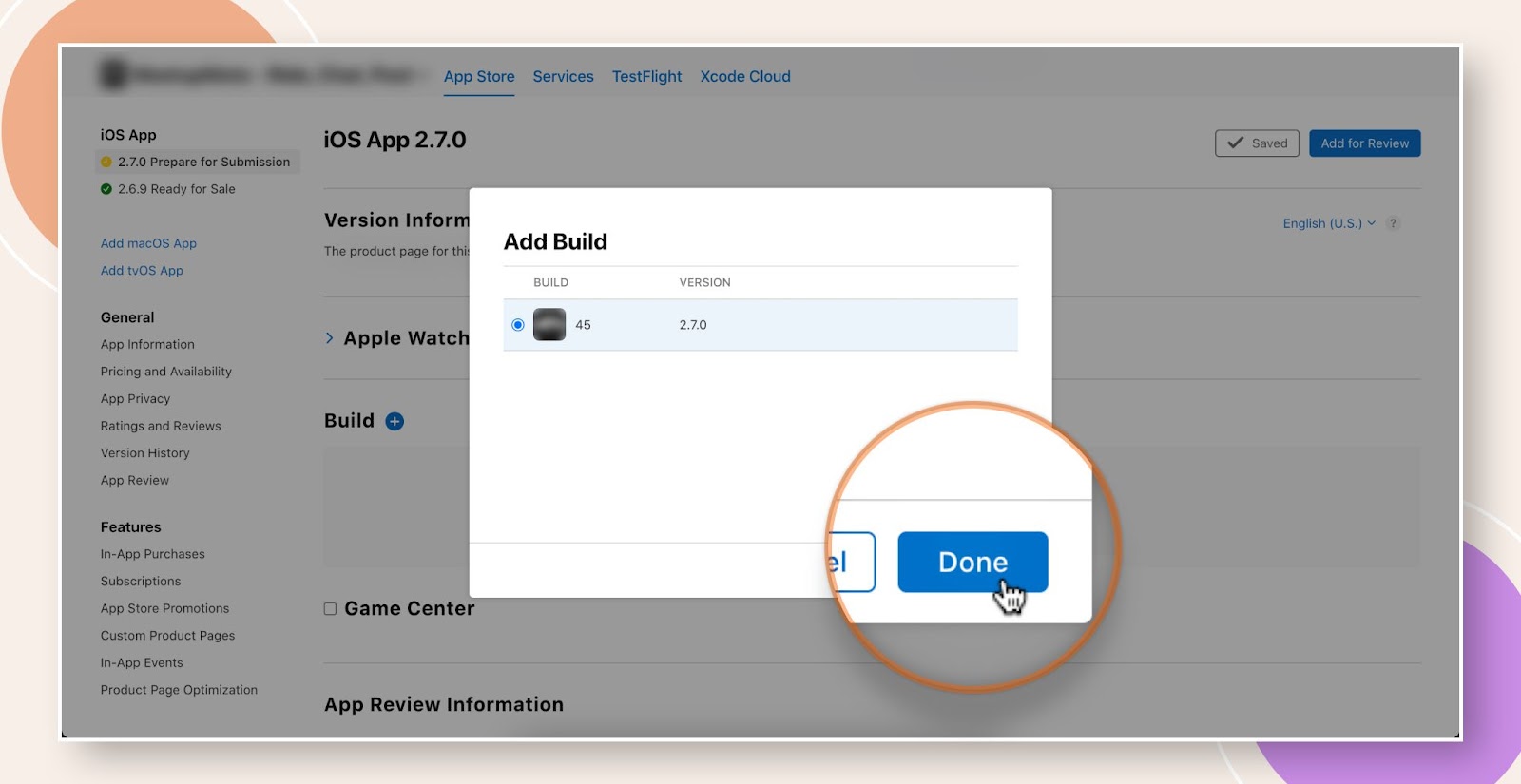This screenshot has width=1521, height=784.
Task: Click the App Review Information heading
Action: (444, 704)
